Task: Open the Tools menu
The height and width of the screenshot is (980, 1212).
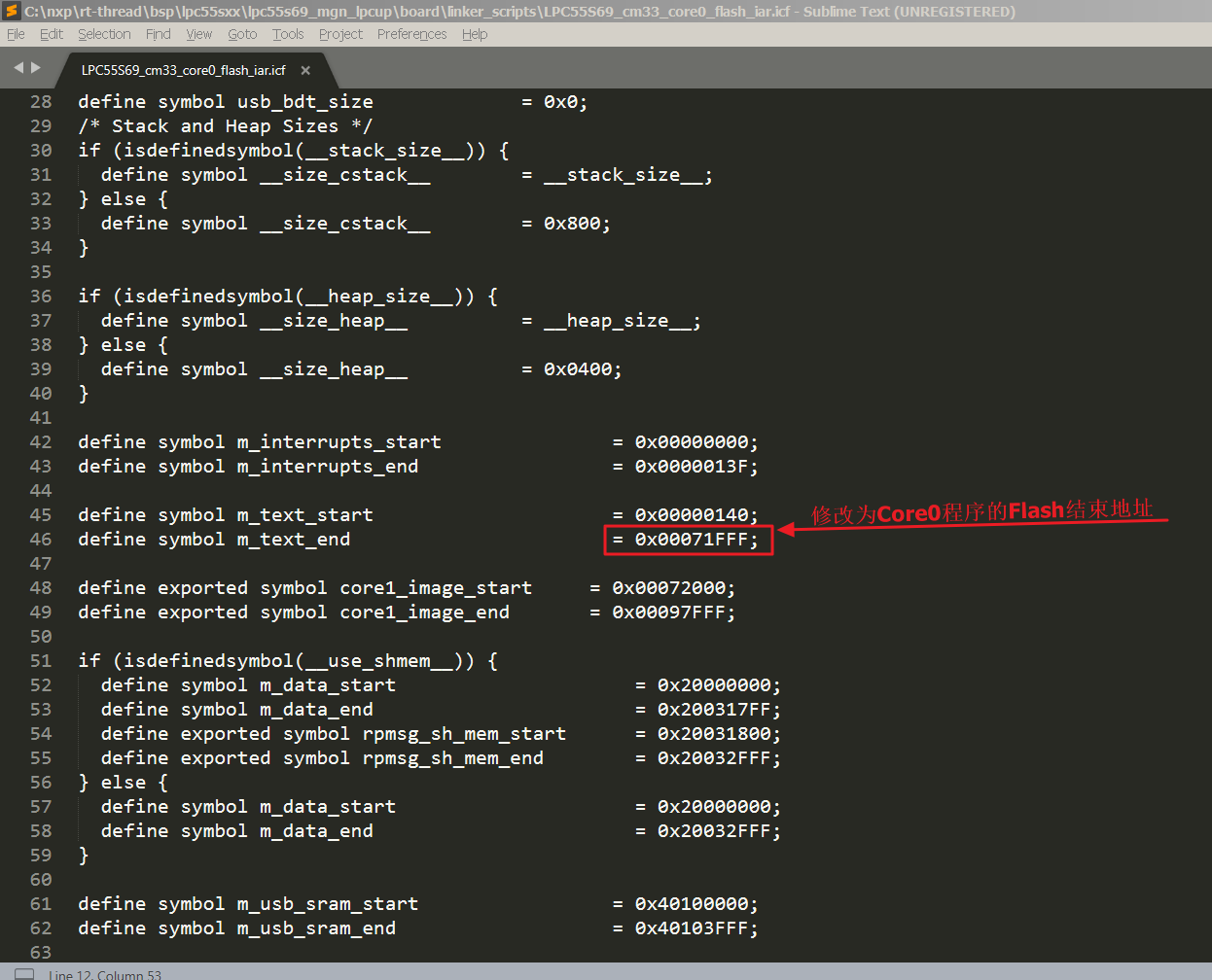Action: [x=288, y=34]
